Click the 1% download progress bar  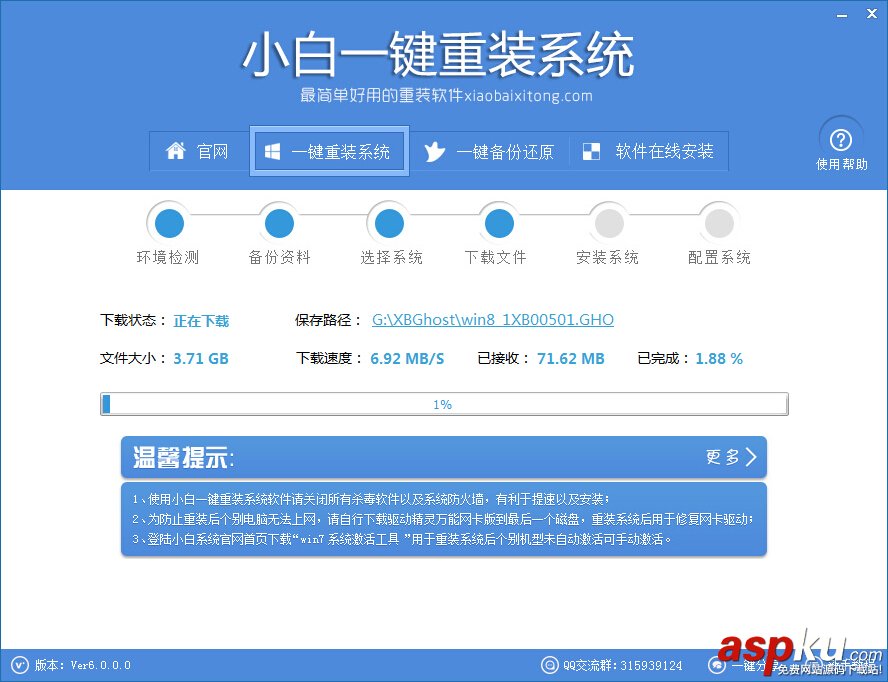pos(443,403)
